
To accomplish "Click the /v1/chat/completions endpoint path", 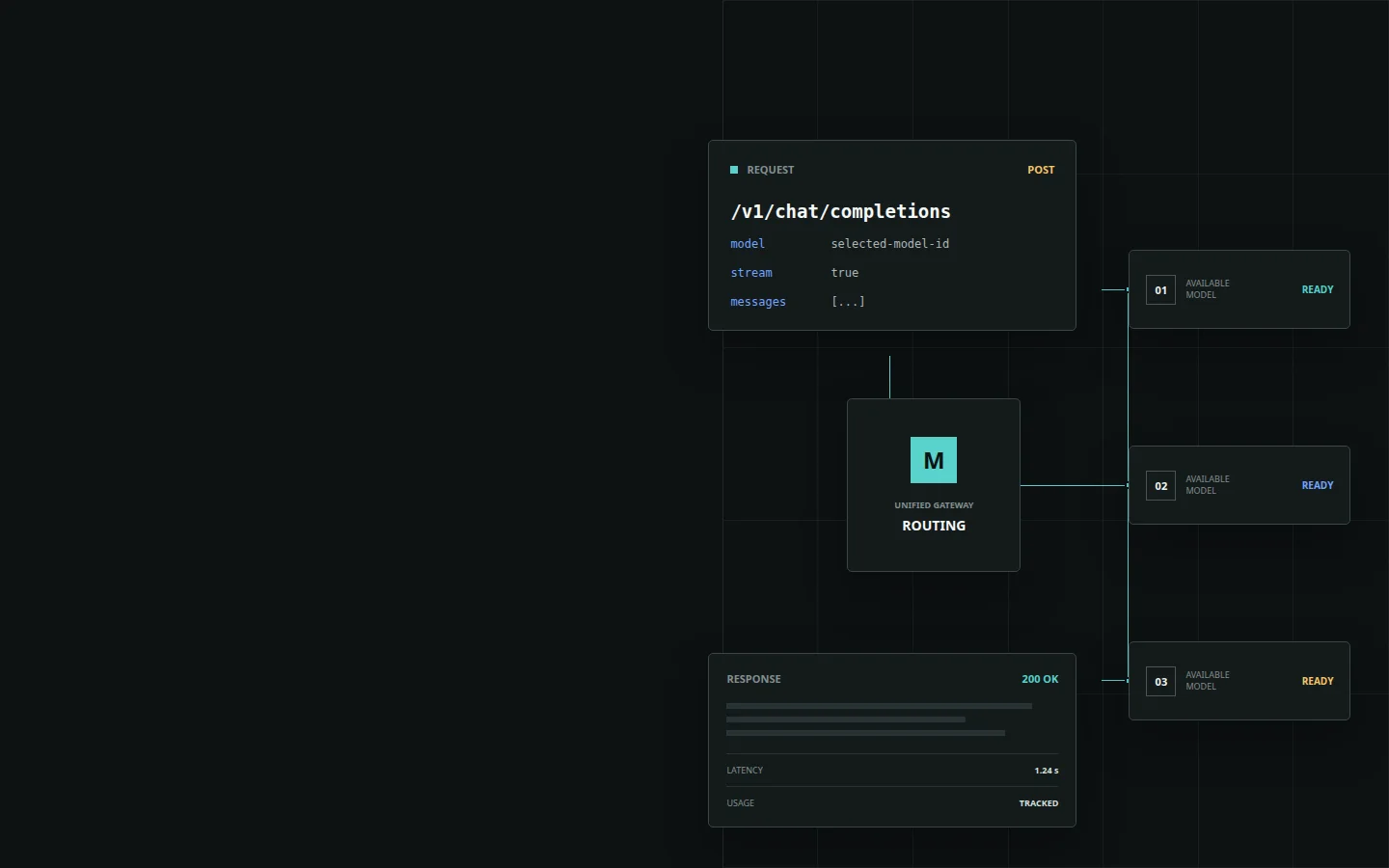I will point(841,211).
